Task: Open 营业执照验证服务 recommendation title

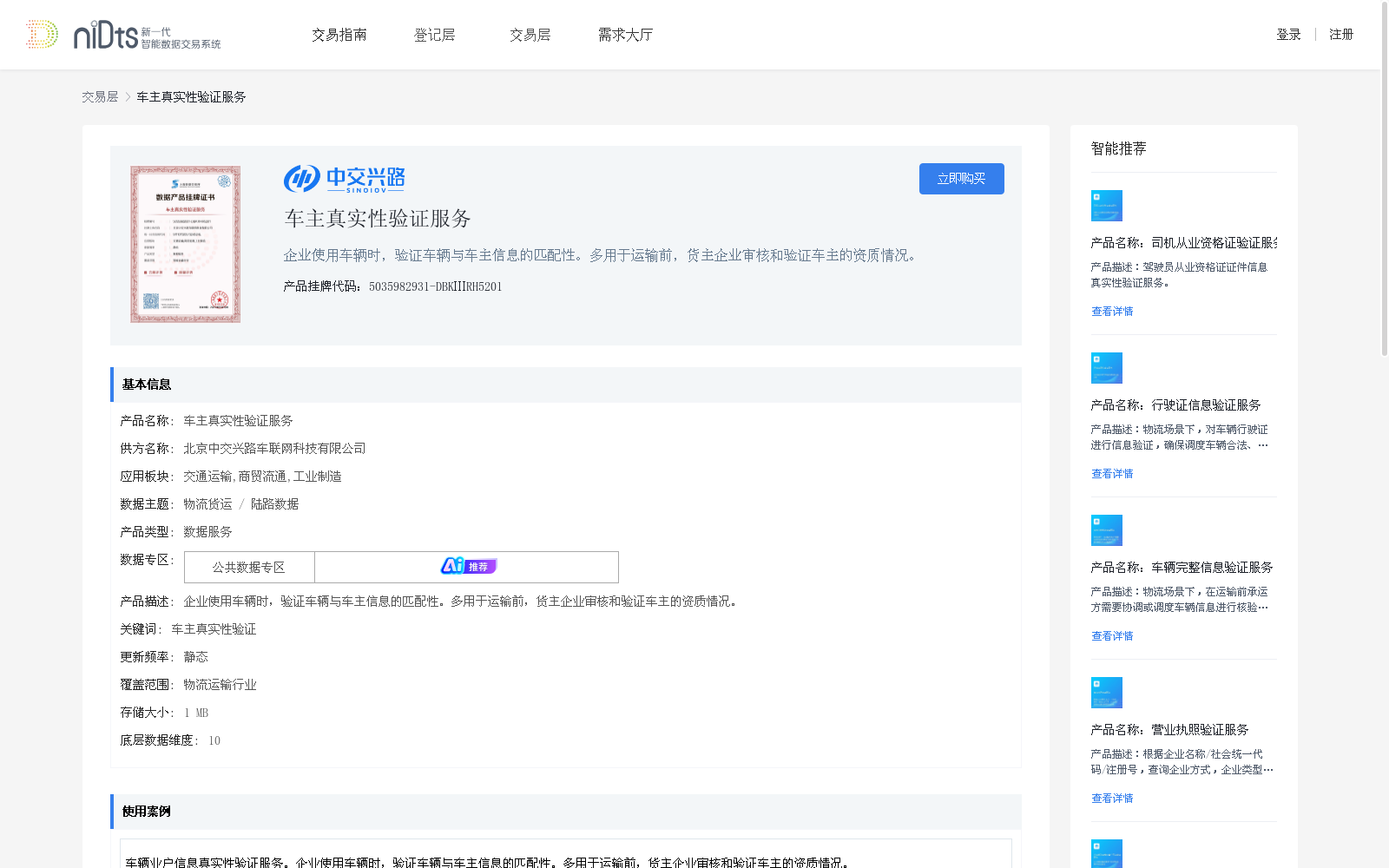Action: (x=1169, y=730)
